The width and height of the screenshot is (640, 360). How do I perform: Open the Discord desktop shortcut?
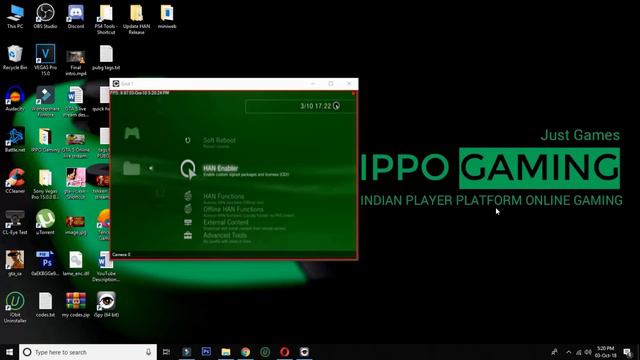pos(76,16)
